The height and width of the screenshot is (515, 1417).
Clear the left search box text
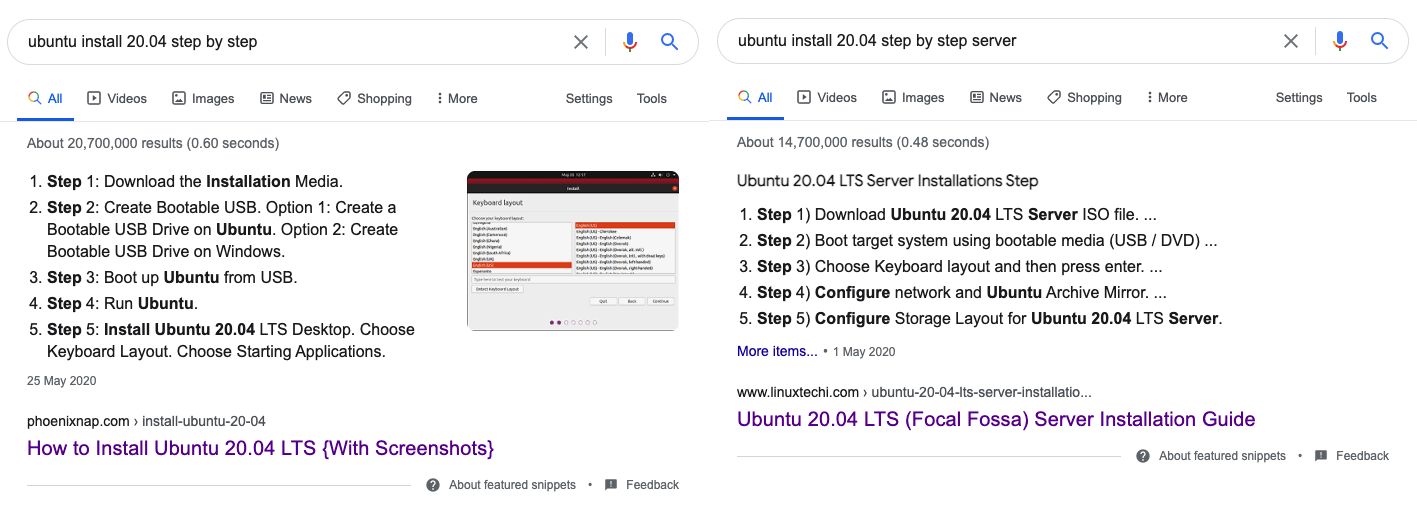pos(581,42)
